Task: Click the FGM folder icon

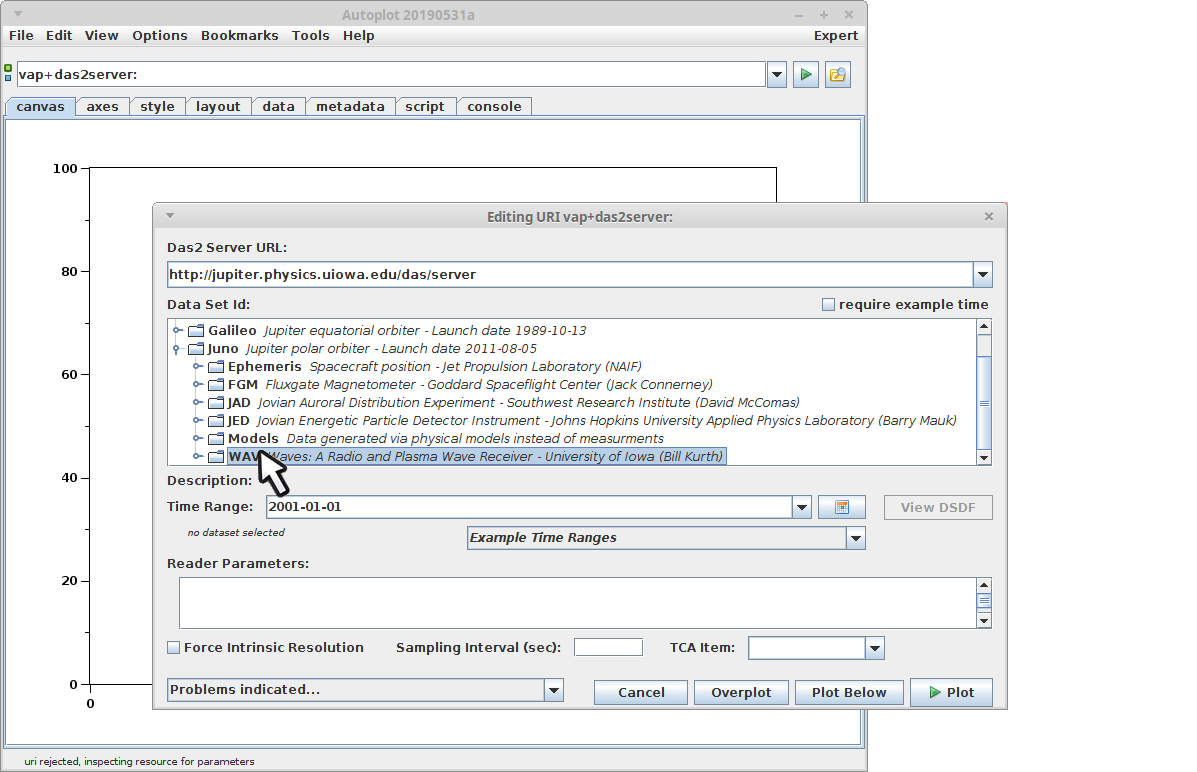Action: (216, 385)
